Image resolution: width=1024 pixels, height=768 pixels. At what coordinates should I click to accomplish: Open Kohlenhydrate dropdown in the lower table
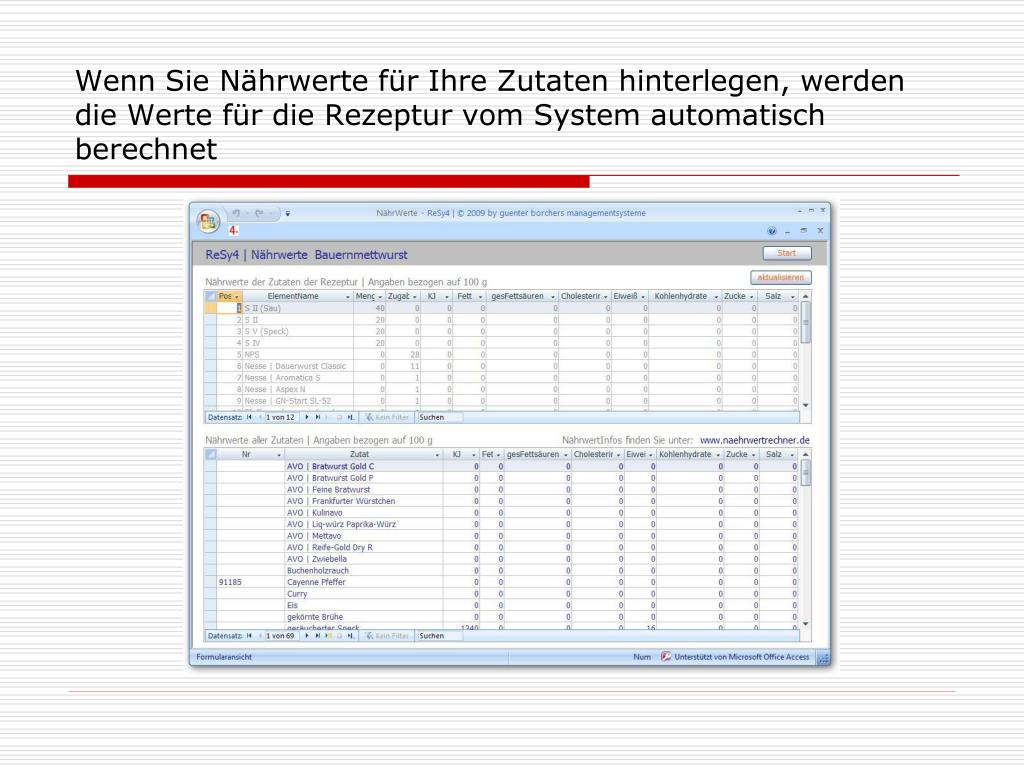(x=718, y=455)
